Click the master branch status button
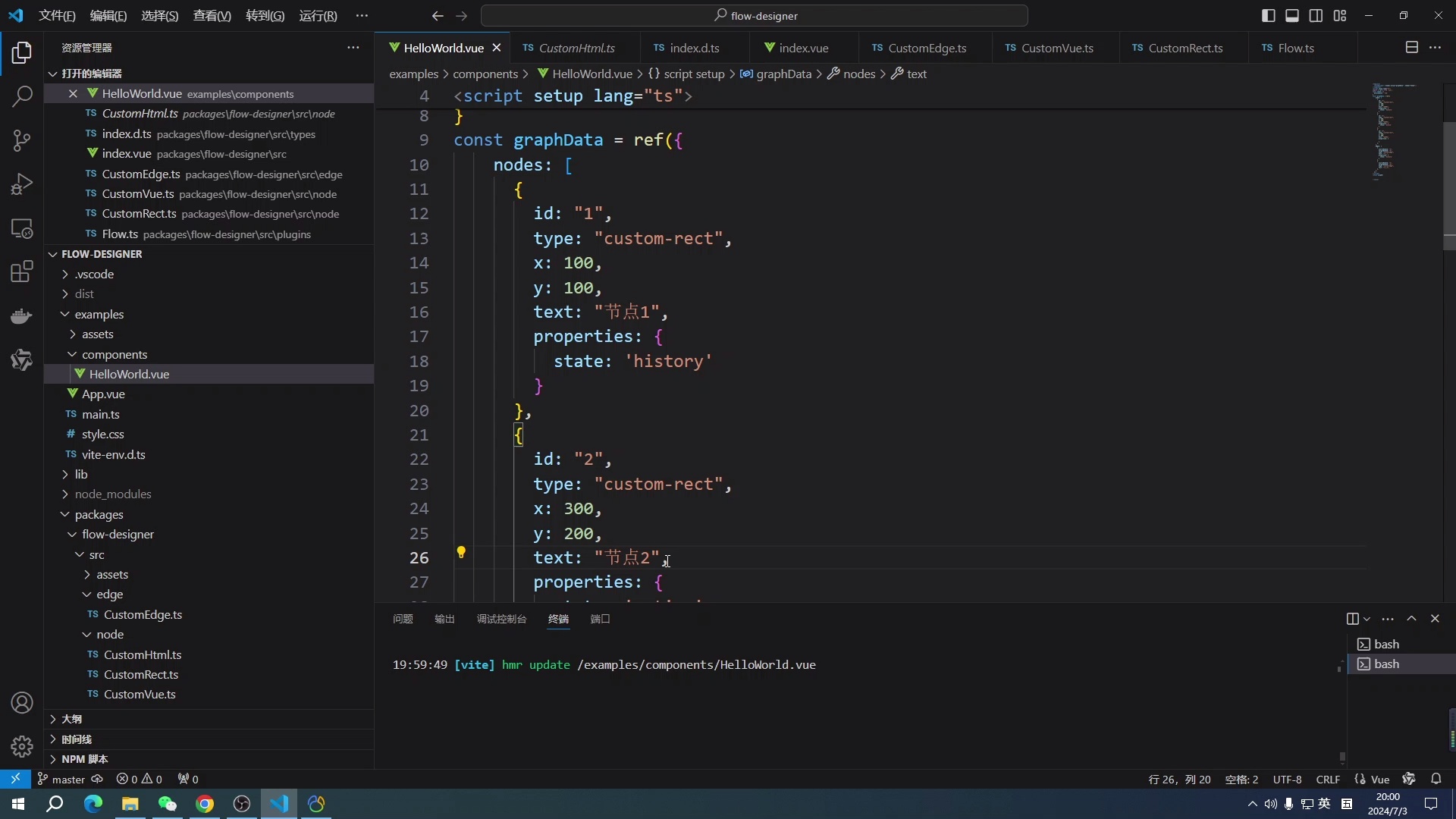1456x819 pixels. point(68,779)
